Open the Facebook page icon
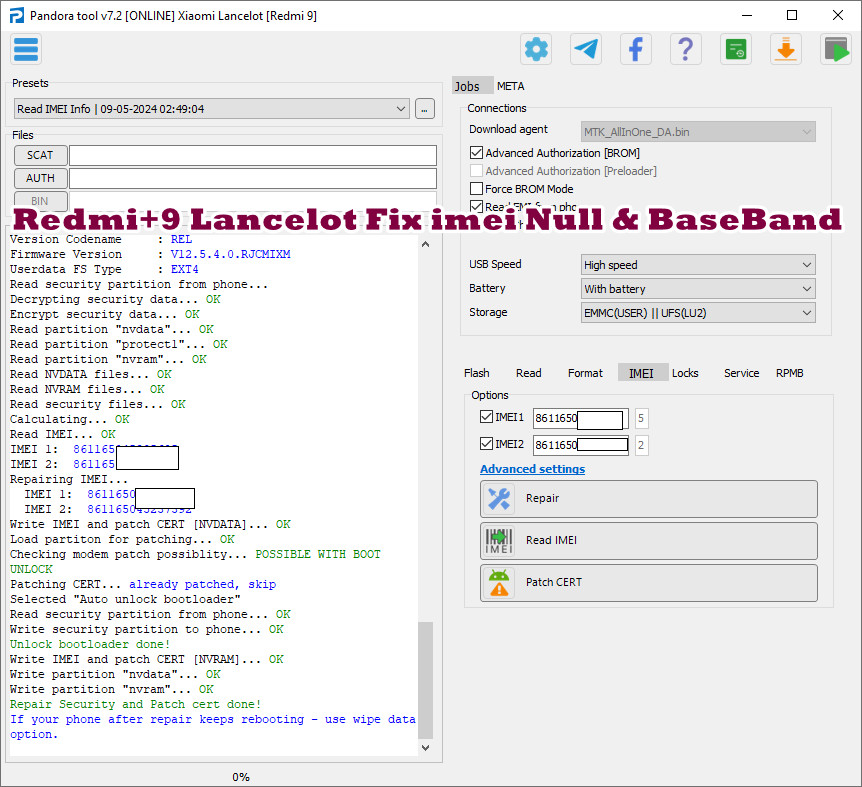This screenshot has width=862, height=787. 636,49
